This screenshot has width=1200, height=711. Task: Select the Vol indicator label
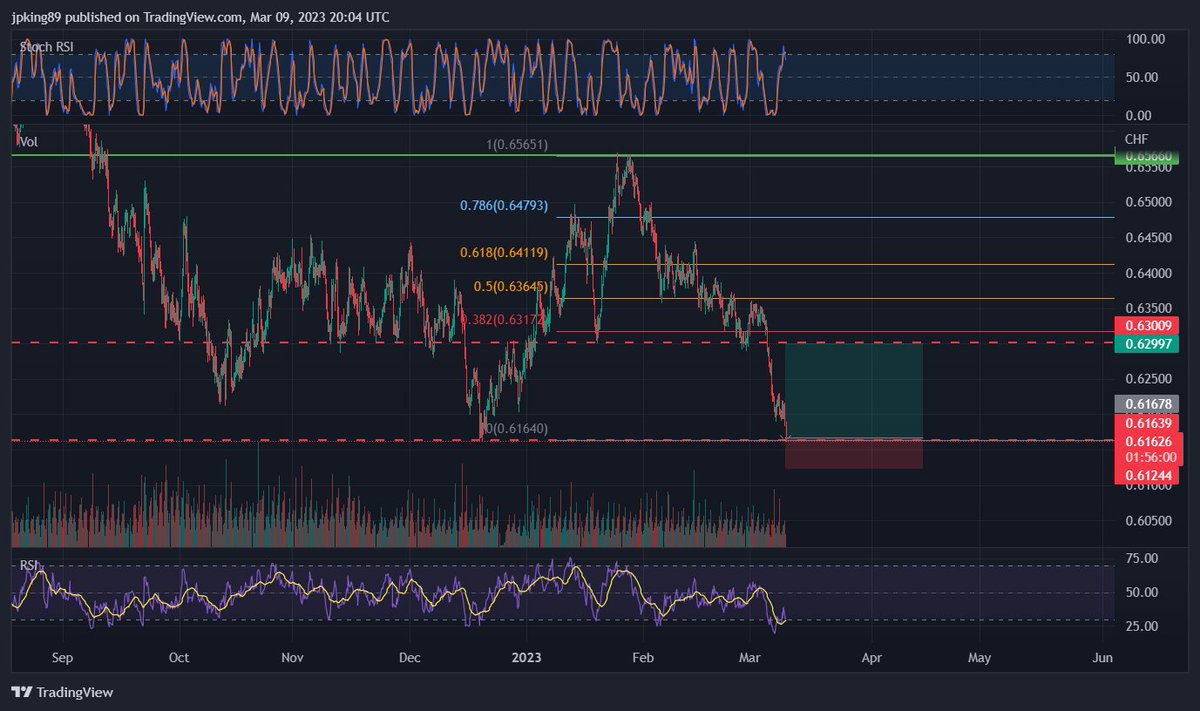coord(30,143)
